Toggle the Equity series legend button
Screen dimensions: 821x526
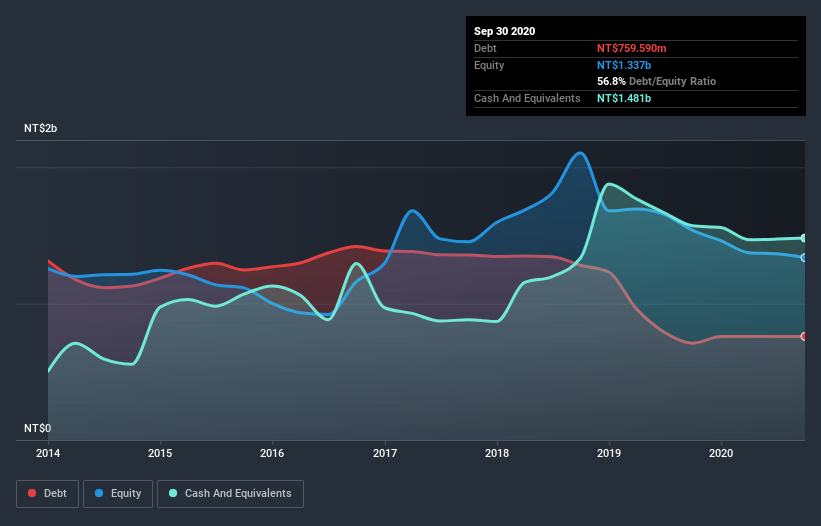coord(118,494)
